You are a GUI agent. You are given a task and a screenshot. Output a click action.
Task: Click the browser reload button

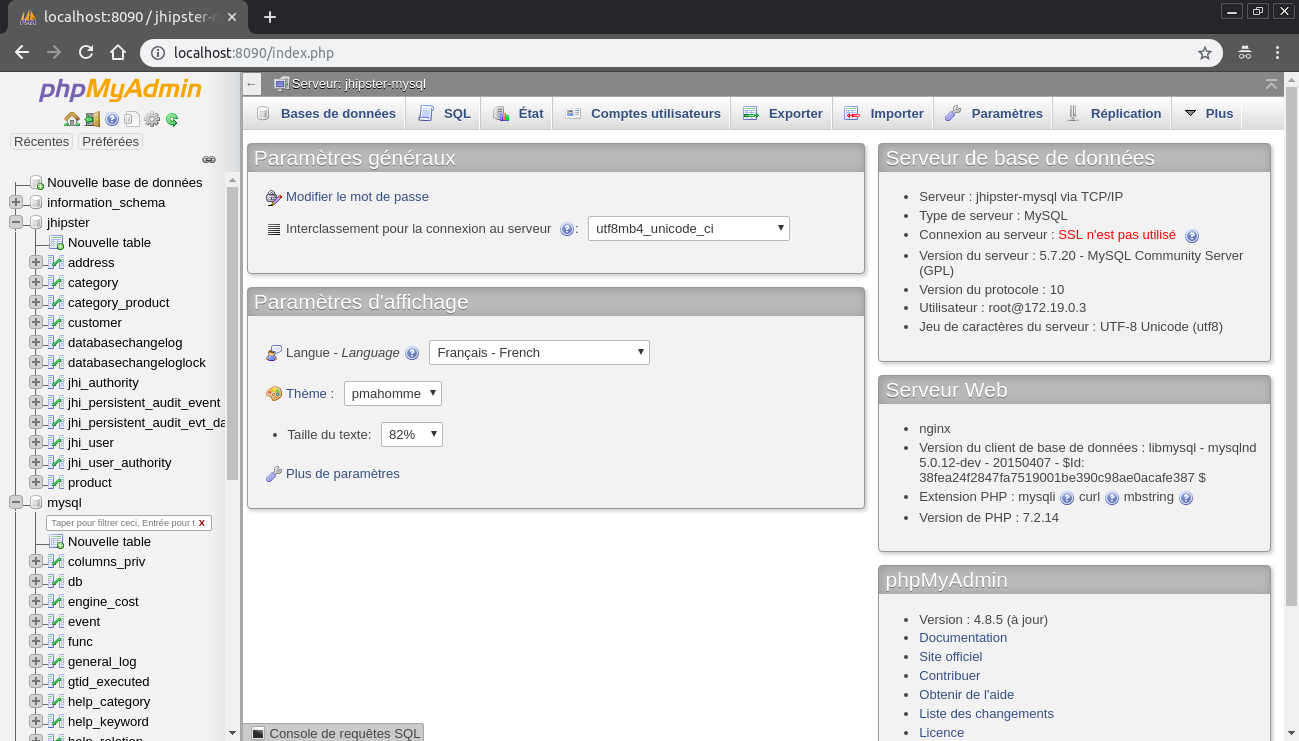pos(86,53)
